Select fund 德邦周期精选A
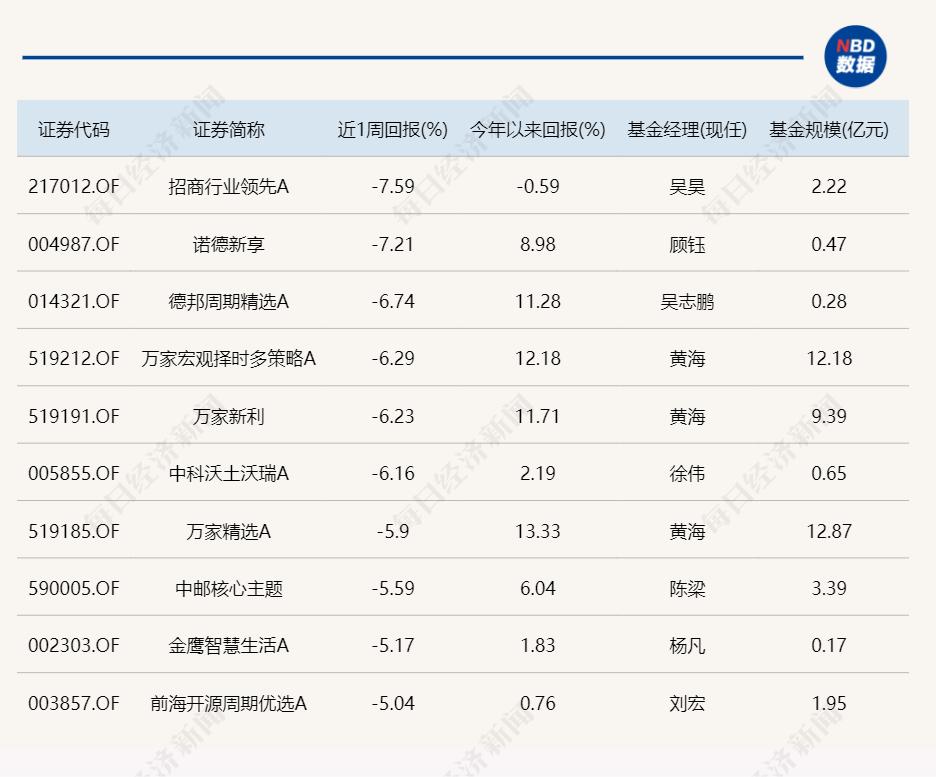The height and width of the screenshot is (777, 936). [x=229, y=301]
